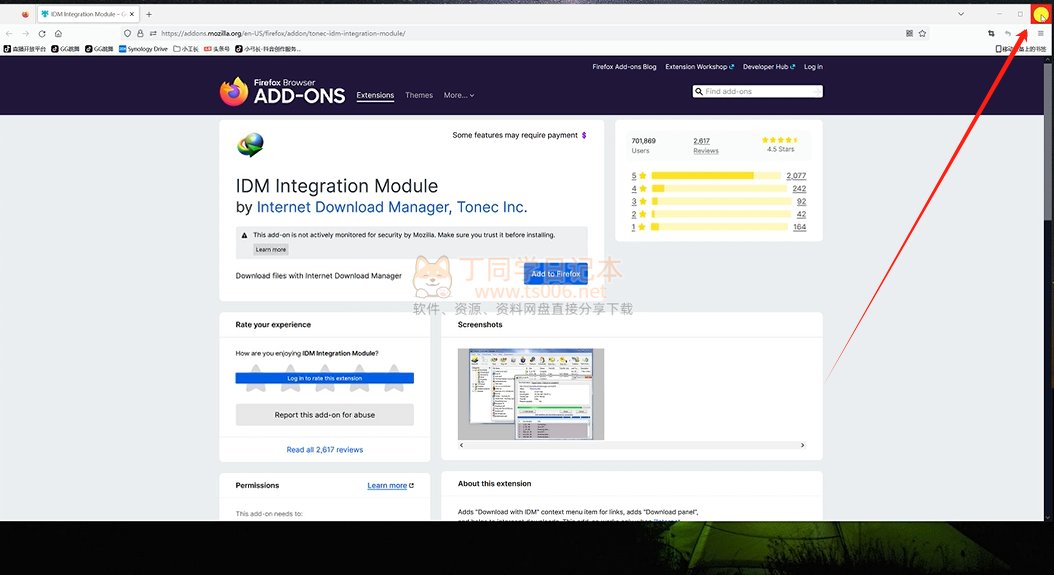Viewport: 1054px width, 575px height.
Task: Click the Add to Firefox button
Action: 556,274
